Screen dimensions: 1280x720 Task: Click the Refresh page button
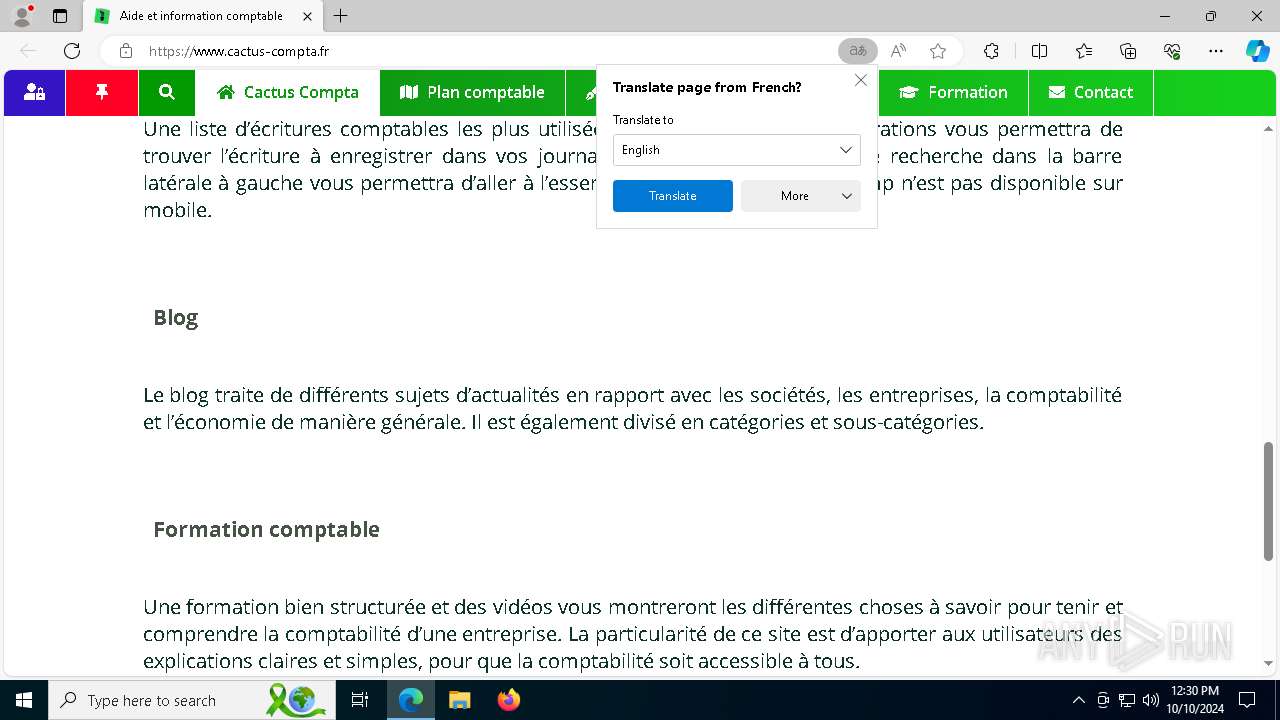[x=72, y=51]
